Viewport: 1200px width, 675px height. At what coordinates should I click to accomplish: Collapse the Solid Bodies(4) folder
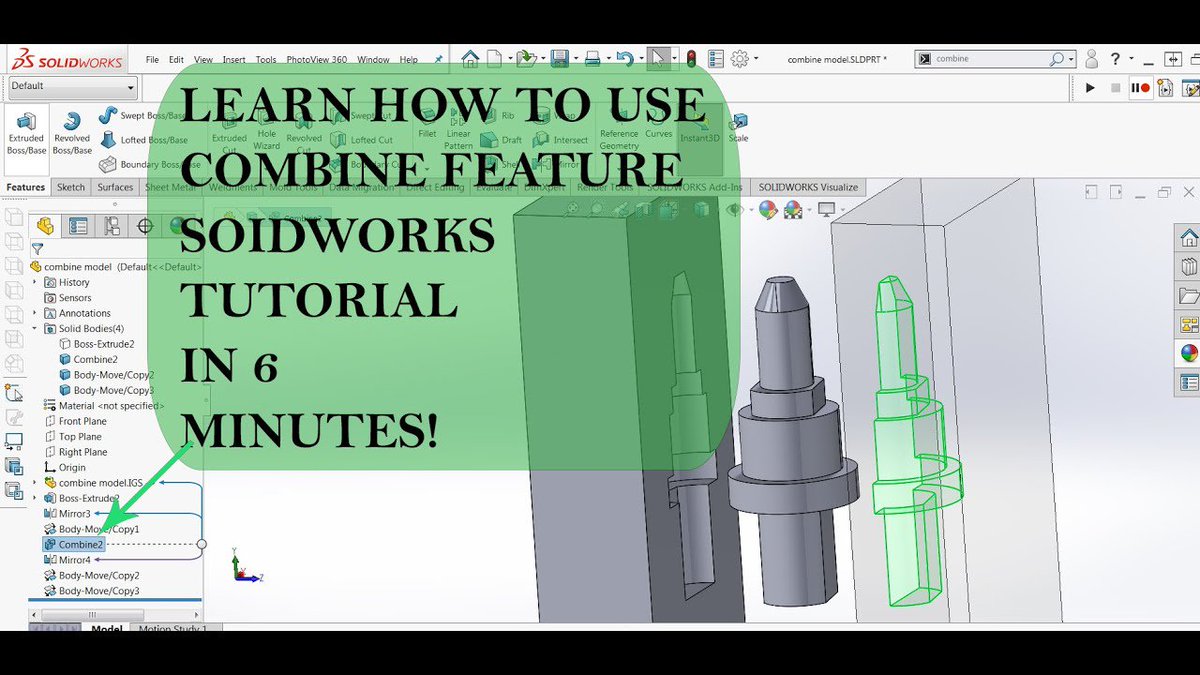35,328
